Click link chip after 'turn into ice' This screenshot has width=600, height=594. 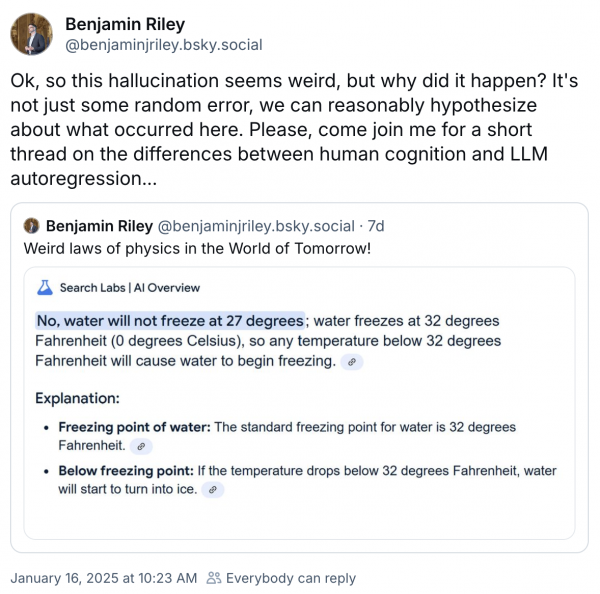[211, 490]
